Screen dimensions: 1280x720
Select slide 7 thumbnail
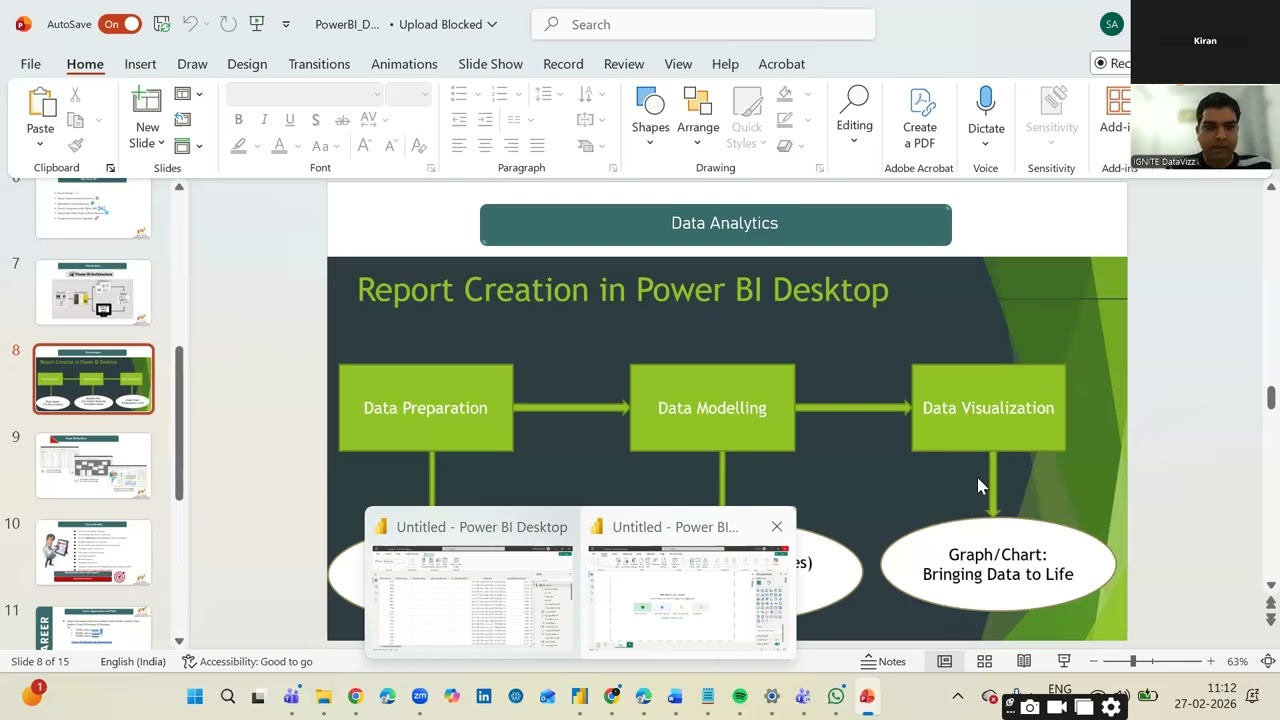click(93, 292)
